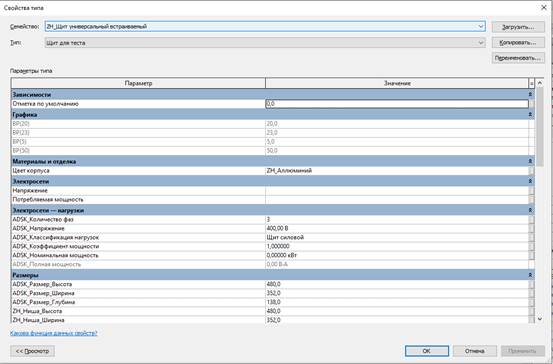Collapse the Материалы и отделка group
553x364 pixels.
[x=530, y=161]
